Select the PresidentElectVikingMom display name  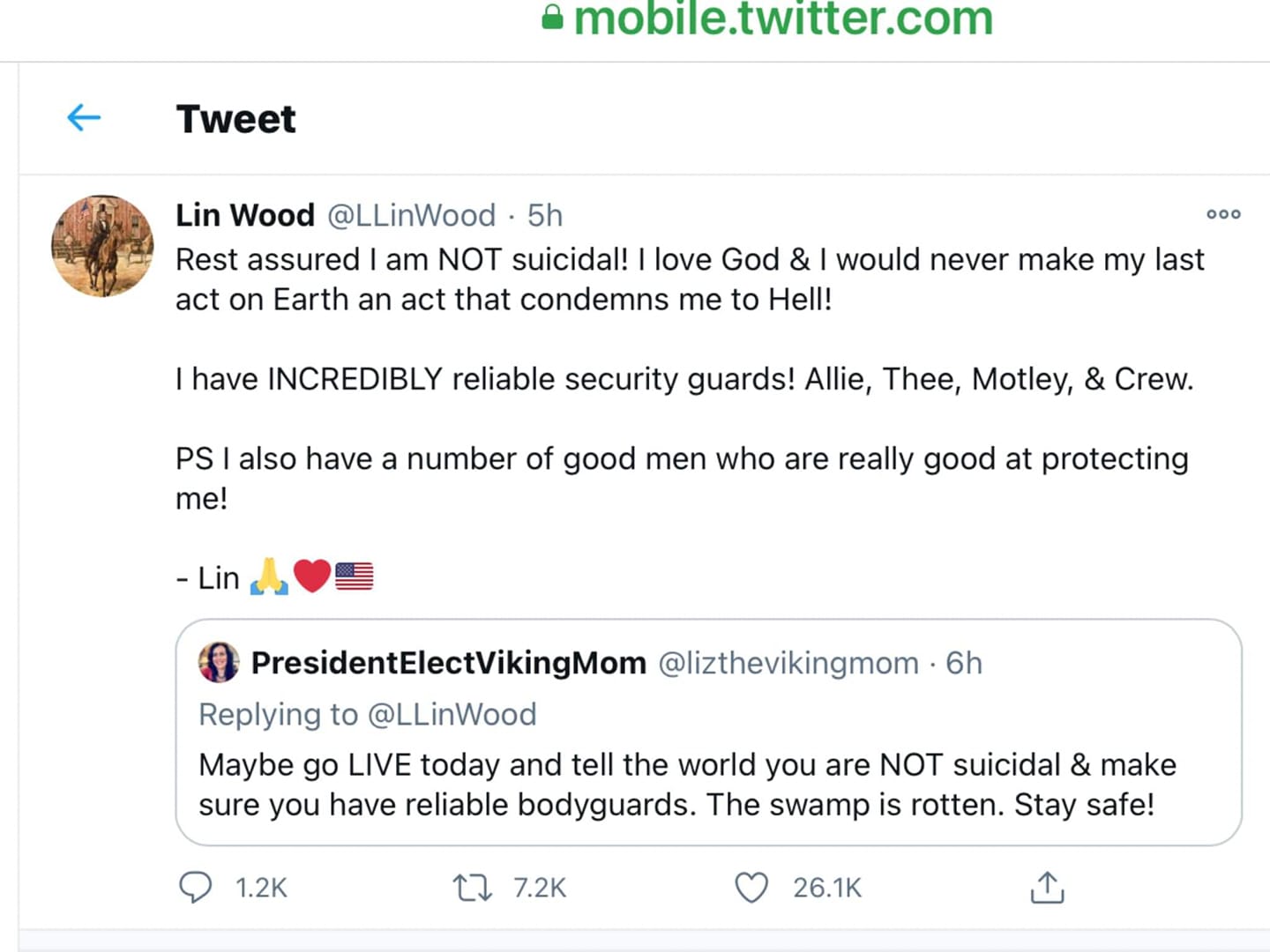click(x=449, y=663)
